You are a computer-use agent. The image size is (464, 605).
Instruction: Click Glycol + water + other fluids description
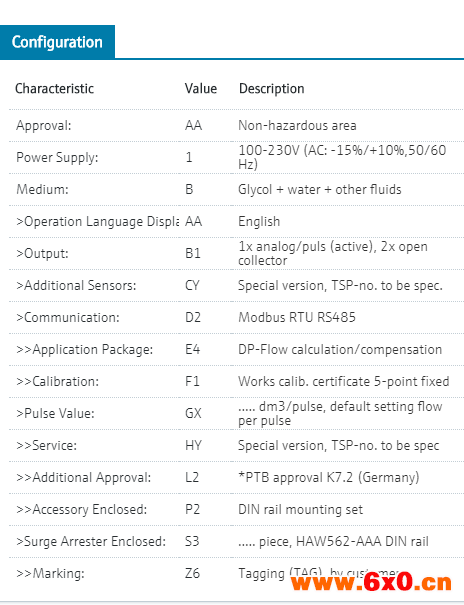tap(319, 189)
